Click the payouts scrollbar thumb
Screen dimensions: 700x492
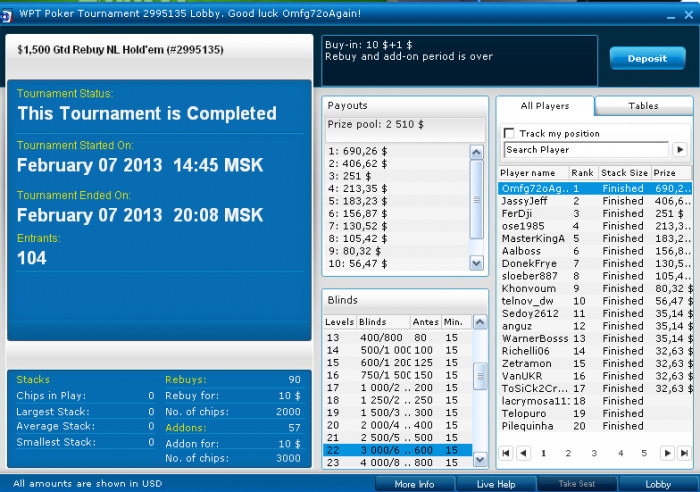[x=476, y=200]
